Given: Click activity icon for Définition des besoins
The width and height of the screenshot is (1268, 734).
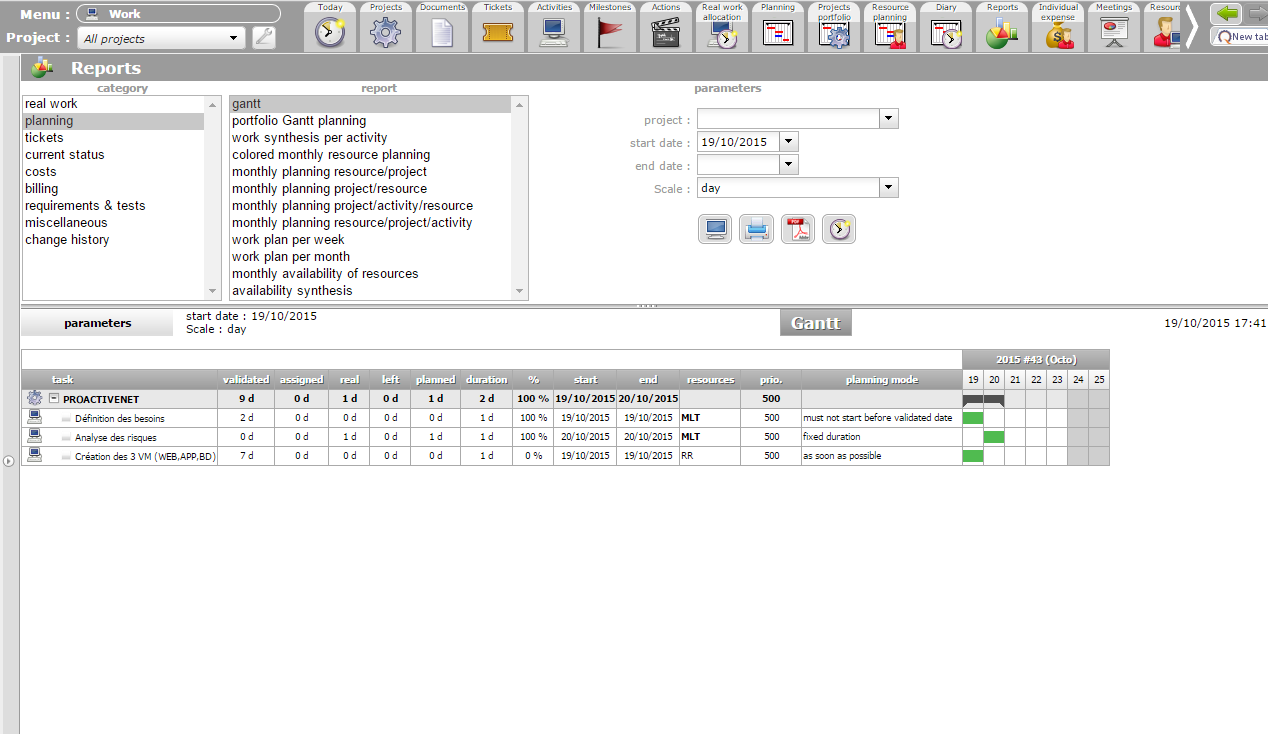Looking at the screenshot, I should (35, 417).
